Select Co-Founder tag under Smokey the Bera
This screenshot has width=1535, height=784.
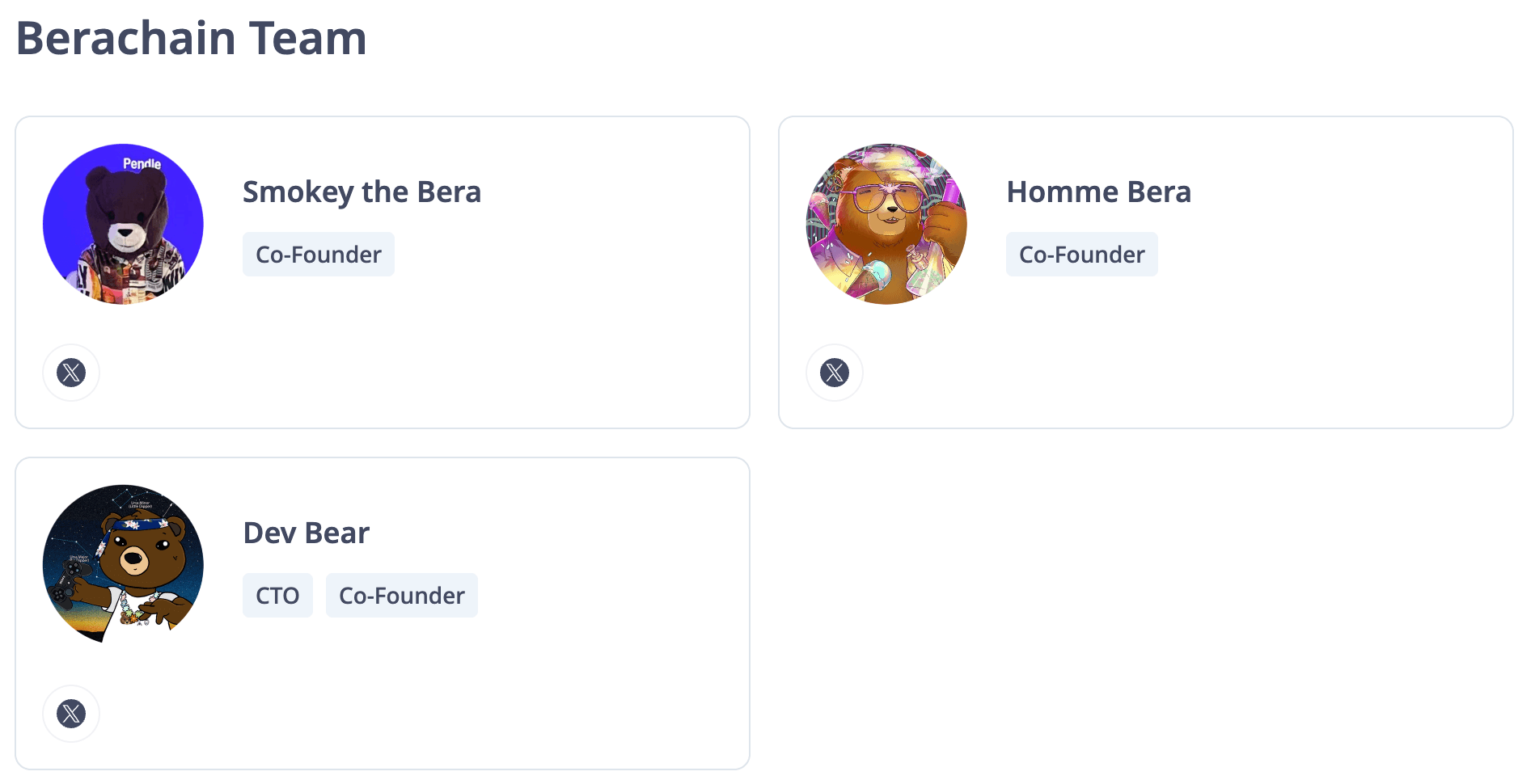(318, 255)
